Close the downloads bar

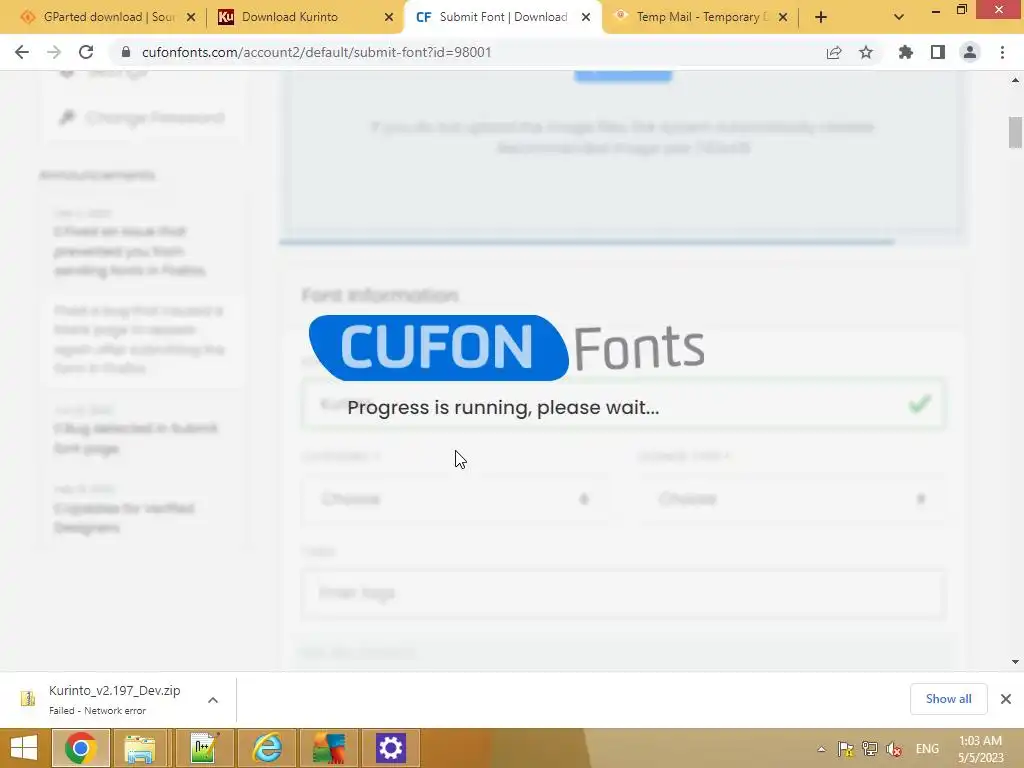coord(1006,699)
